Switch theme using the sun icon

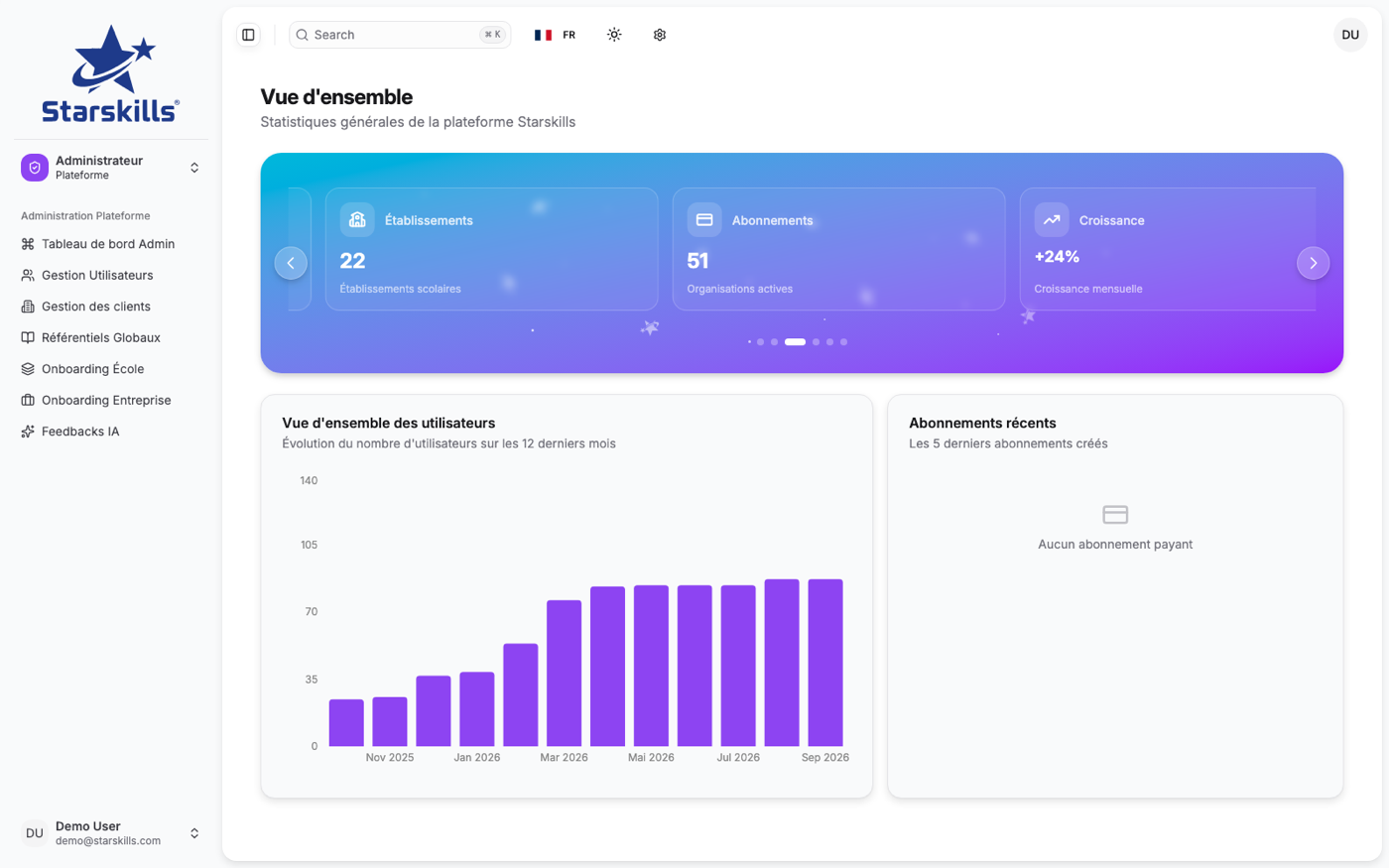tap(614, 35)
